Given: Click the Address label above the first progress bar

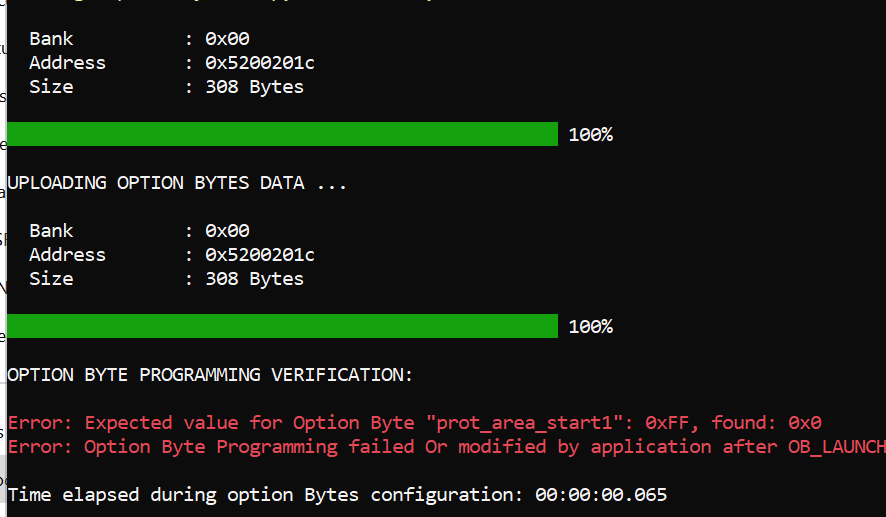Looking at the screenshot, I should pyautogui.click(x=67, y=63).
